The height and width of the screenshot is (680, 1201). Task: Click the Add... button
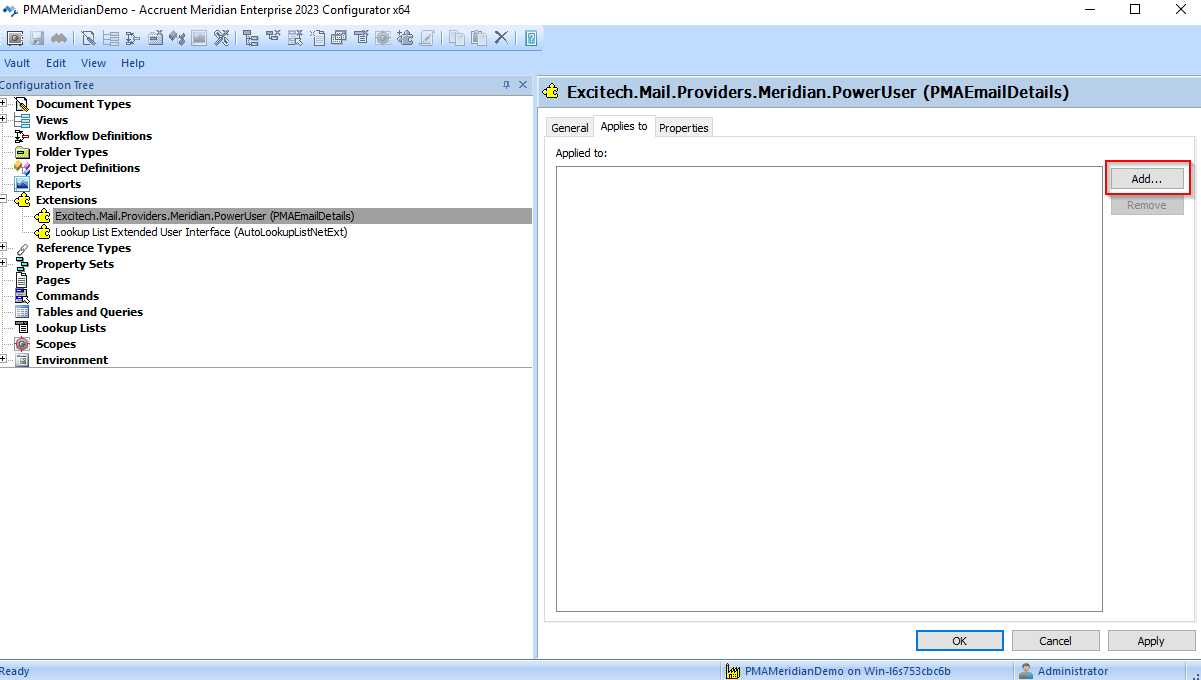pos(1147,179)
